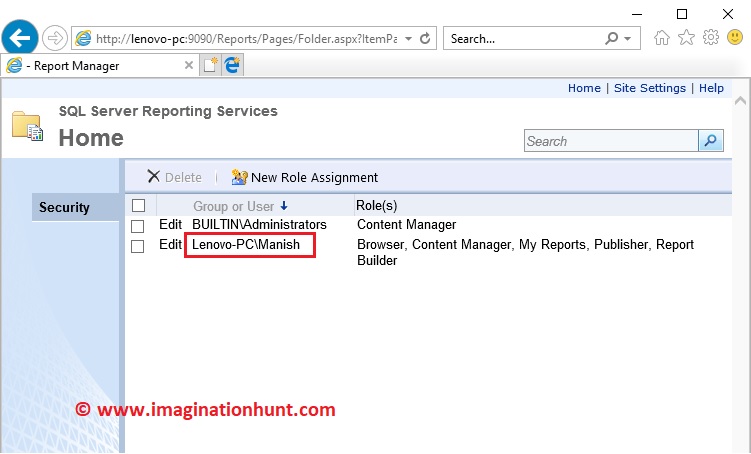Select the Report Manager browser tab
Viewport: 751px width, 454px height.
click(x=99, y=65)
